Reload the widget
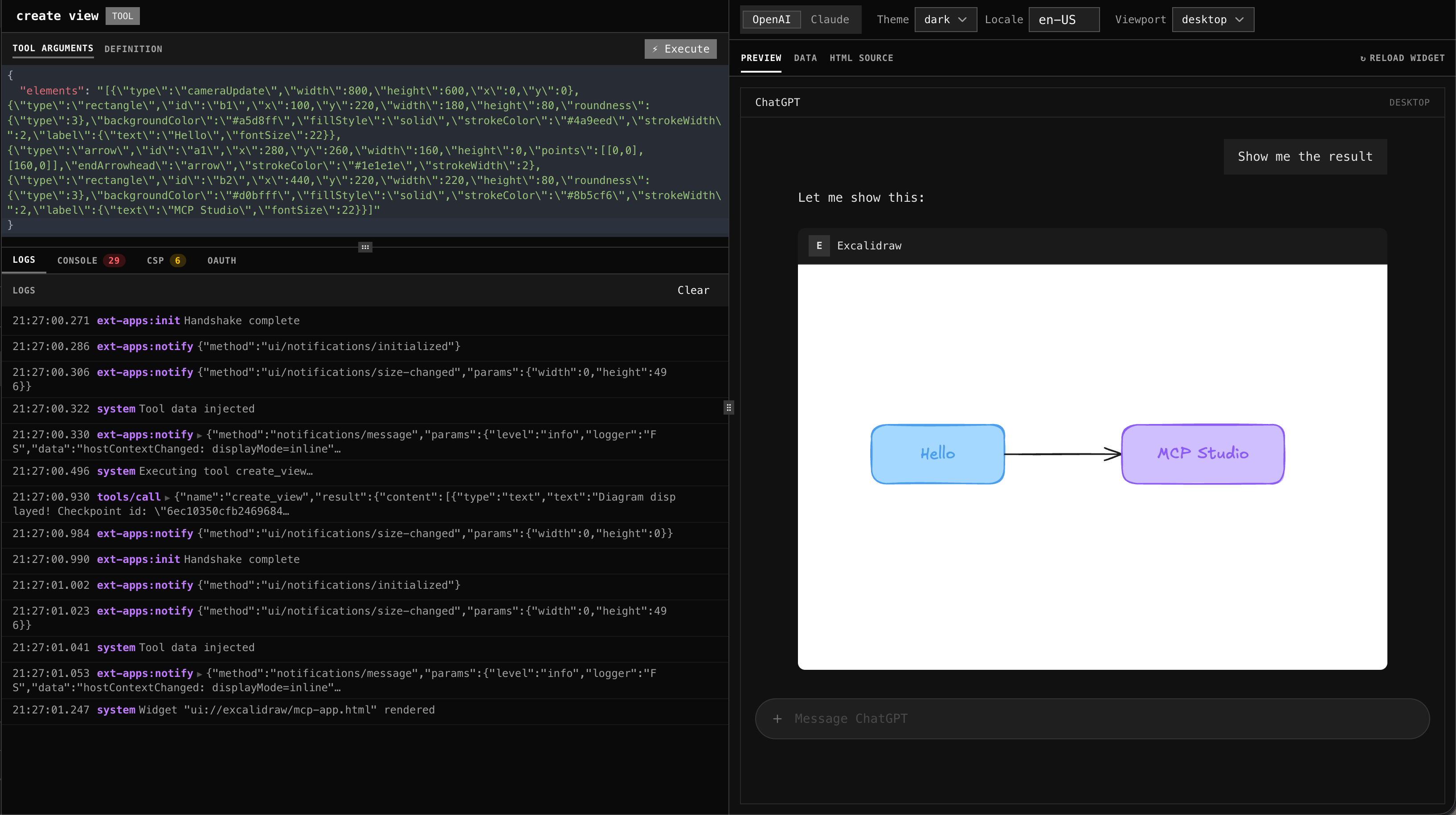 click(x=1402, y=58)
